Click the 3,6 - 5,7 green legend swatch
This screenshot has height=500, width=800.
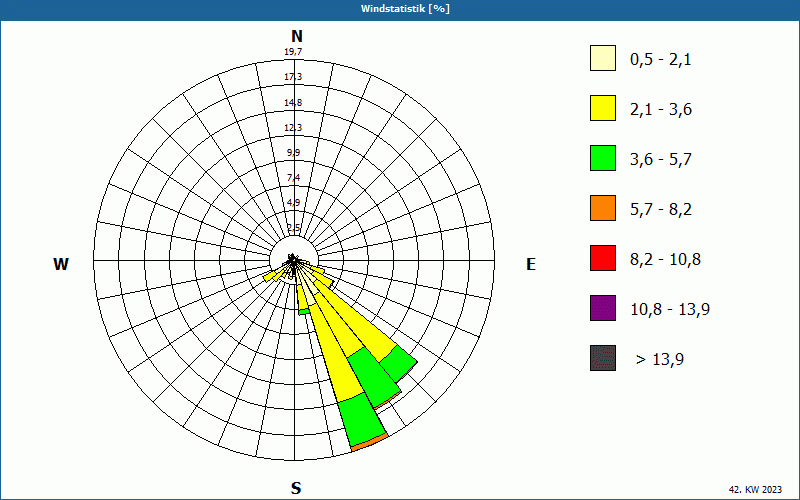(x=603, y=158)
